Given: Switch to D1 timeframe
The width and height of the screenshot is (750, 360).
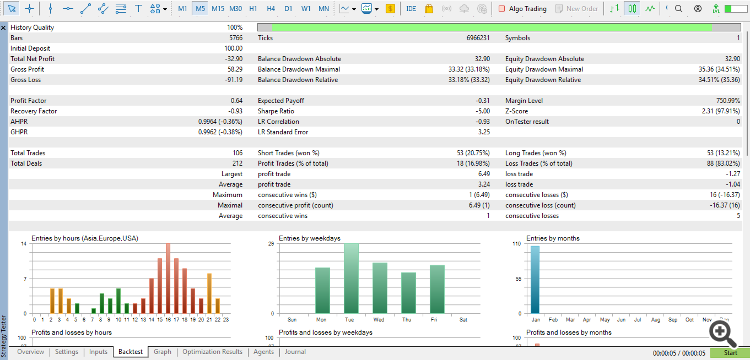Looking at the screenshot, I should (x=288, y=9).
